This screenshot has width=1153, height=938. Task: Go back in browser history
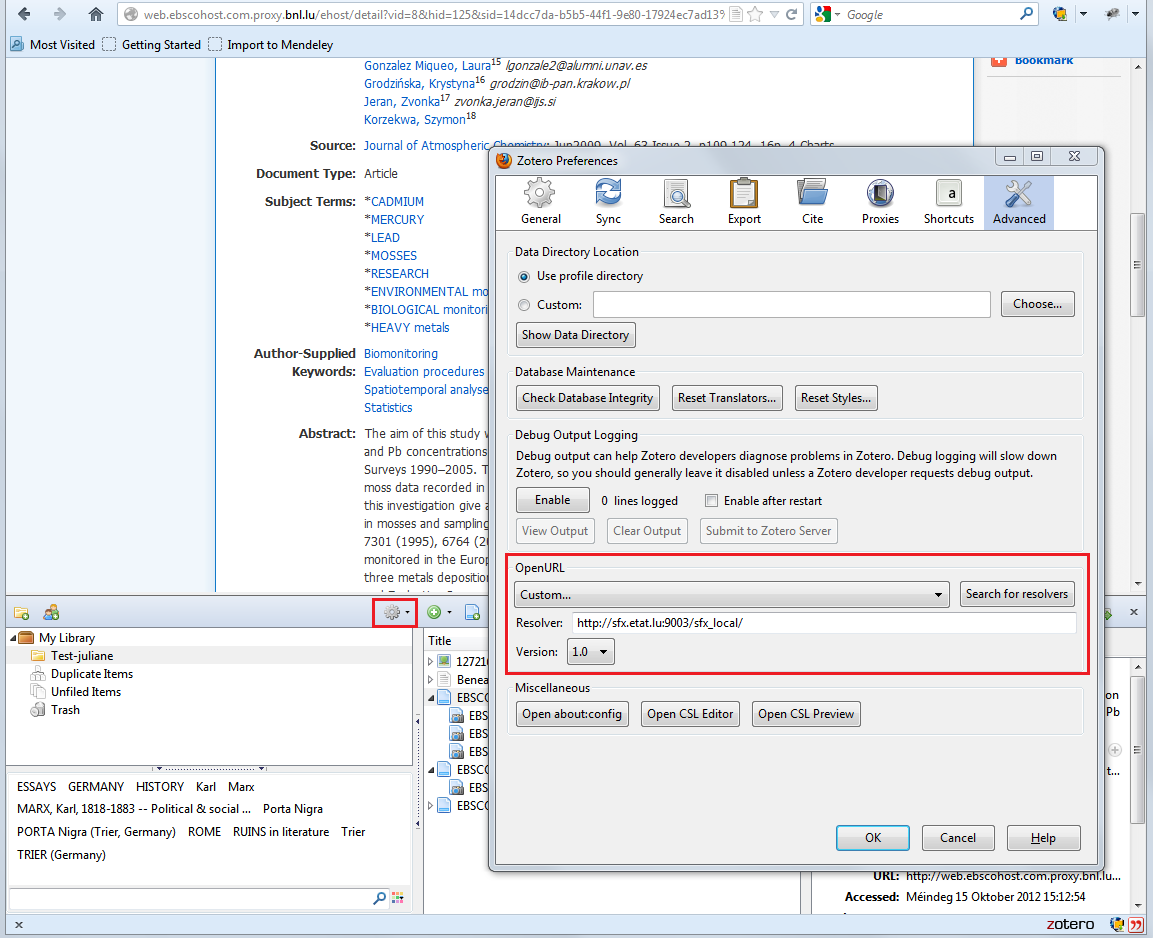click(x=24, y=14)
